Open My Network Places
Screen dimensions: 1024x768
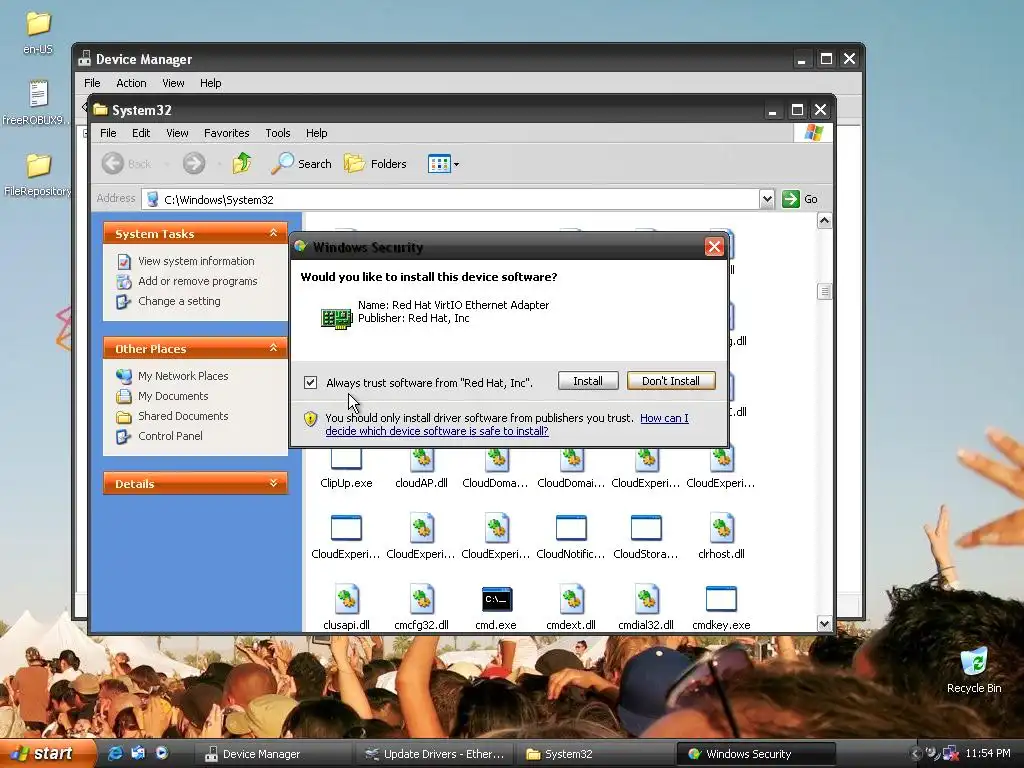click(183, 376)
